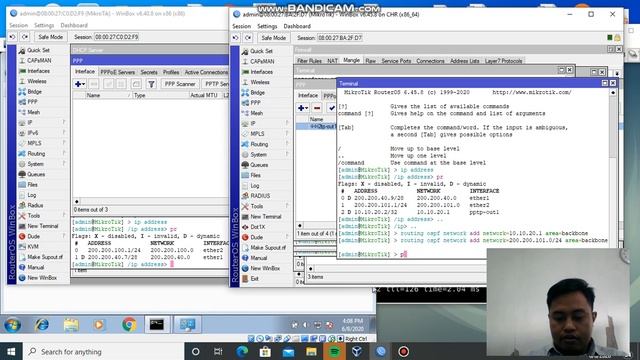Click red minus remove button in PPP window

point(317,108)
